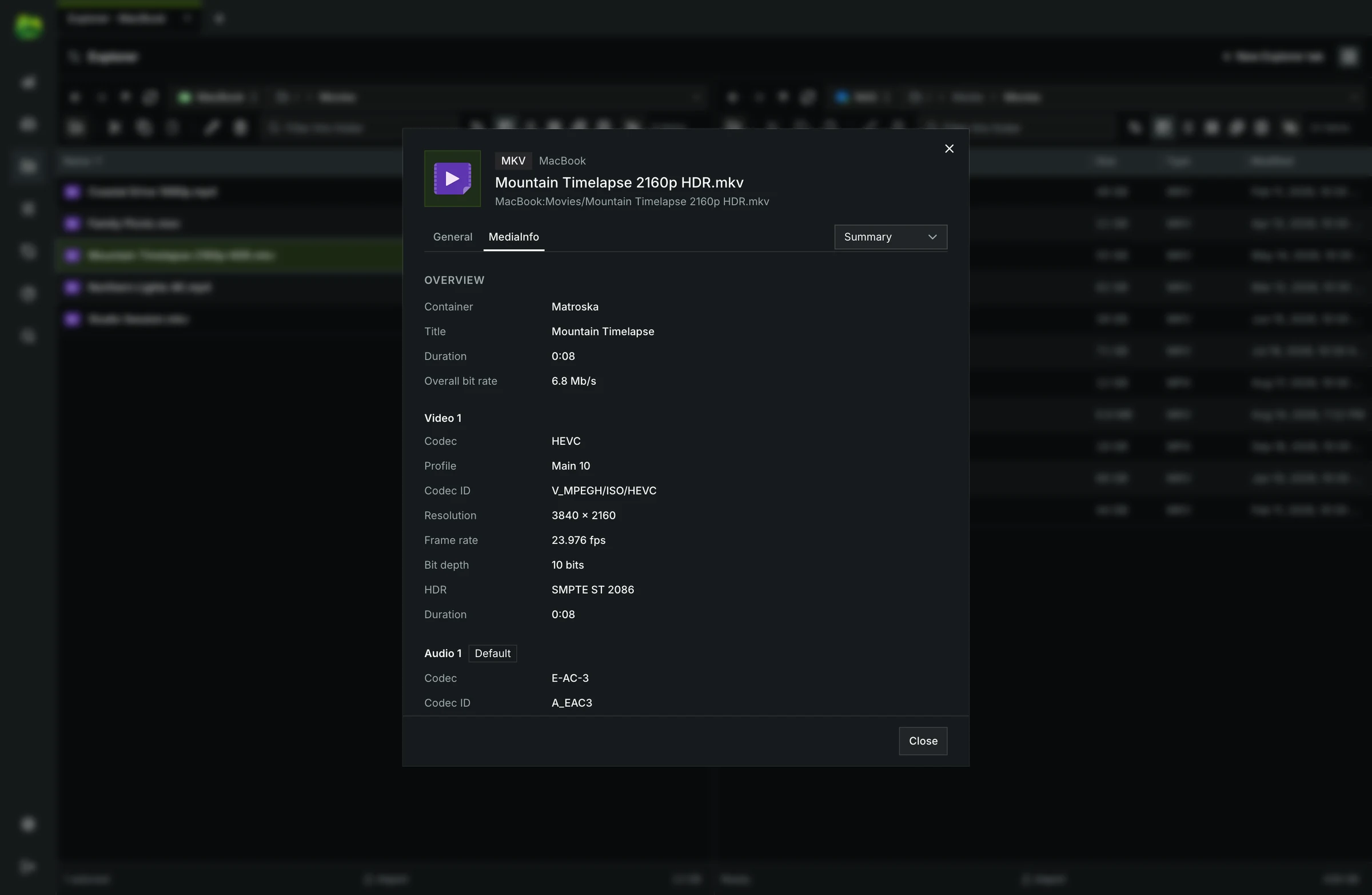Click the MKV format badge
1372x895 pixels.
tap(513, 161)
